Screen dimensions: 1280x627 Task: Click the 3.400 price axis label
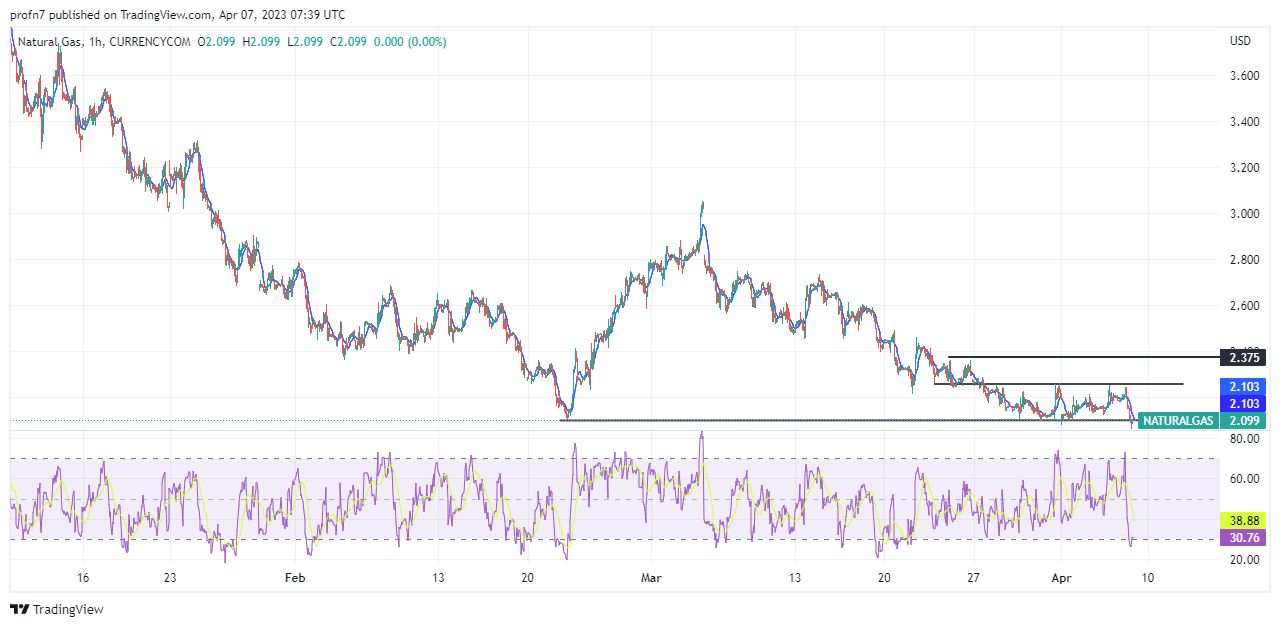click(x=1244, y=122)
